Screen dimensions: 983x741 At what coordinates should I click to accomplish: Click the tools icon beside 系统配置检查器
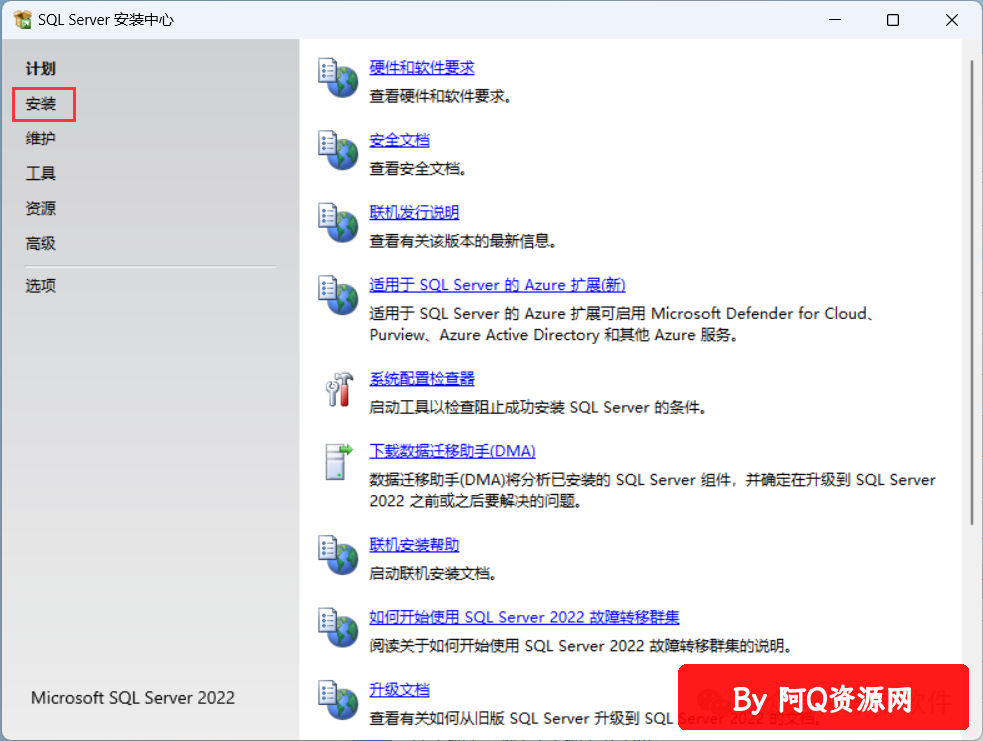coord(339,389)
